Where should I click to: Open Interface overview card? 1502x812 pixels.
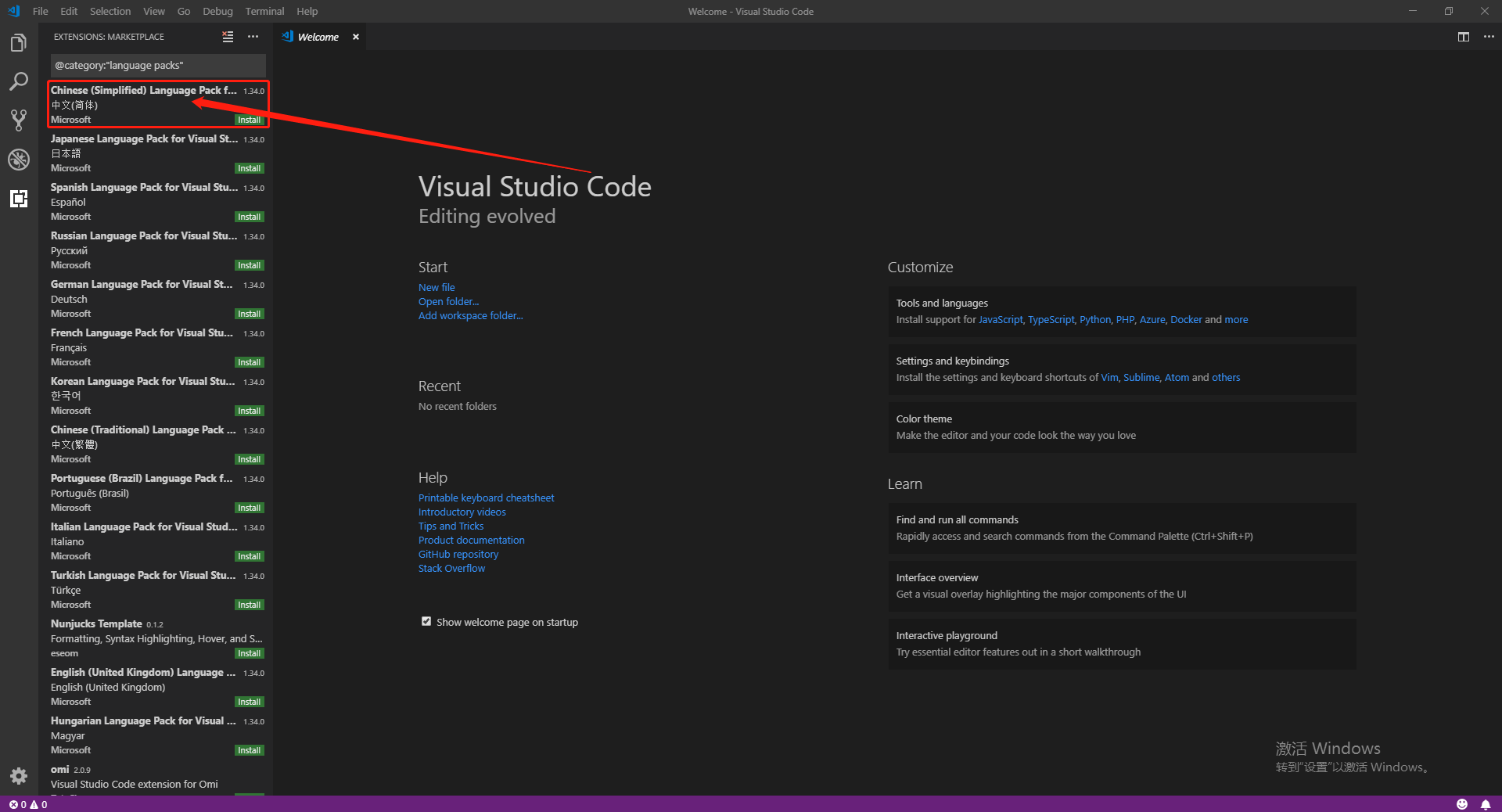1122,586
